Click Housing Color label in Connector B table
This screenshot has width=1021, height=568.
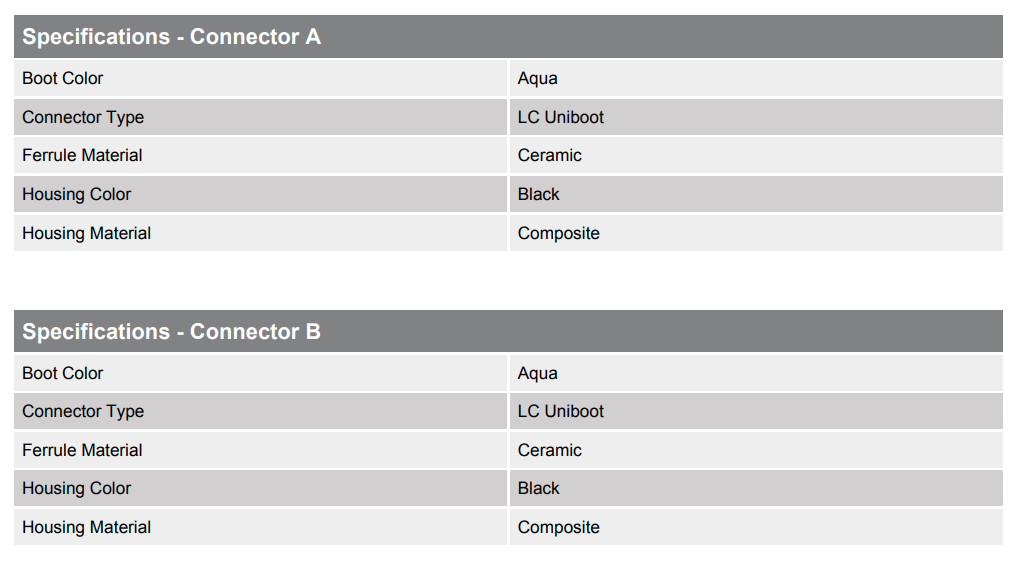(76, 488)
